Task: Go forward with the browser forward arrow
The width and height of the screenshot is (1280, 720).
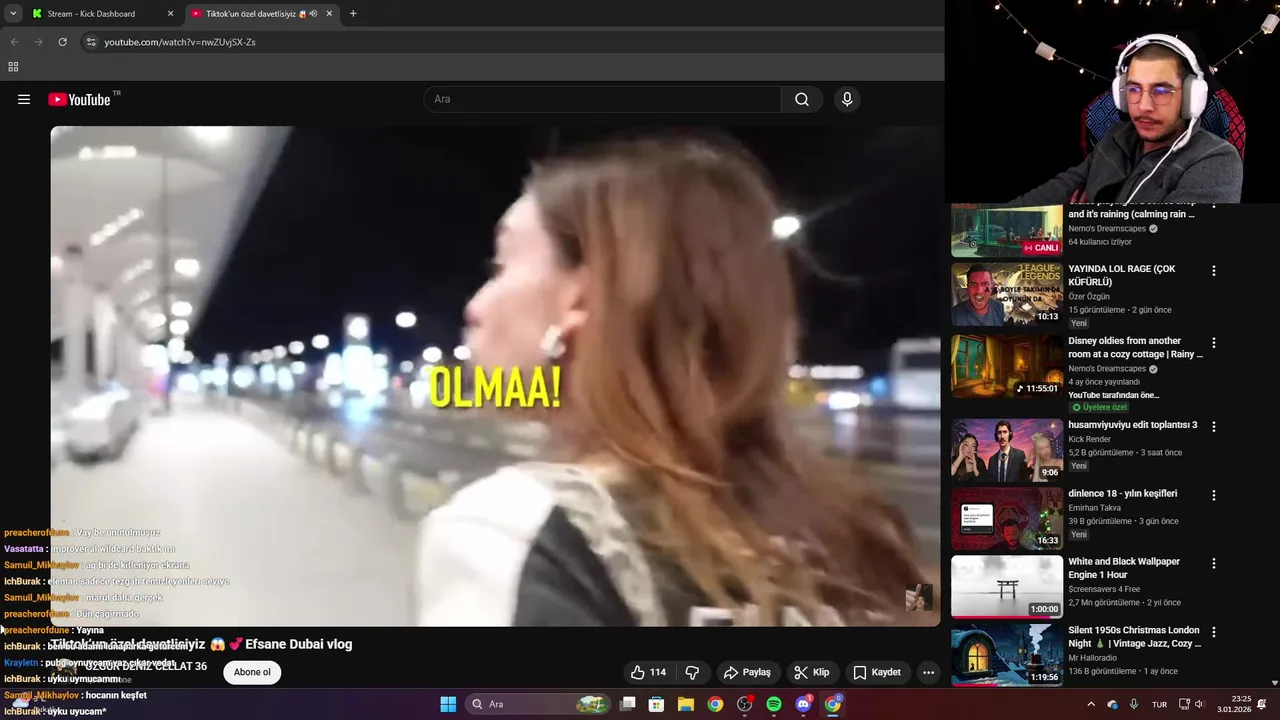Action: coord(38,42)
